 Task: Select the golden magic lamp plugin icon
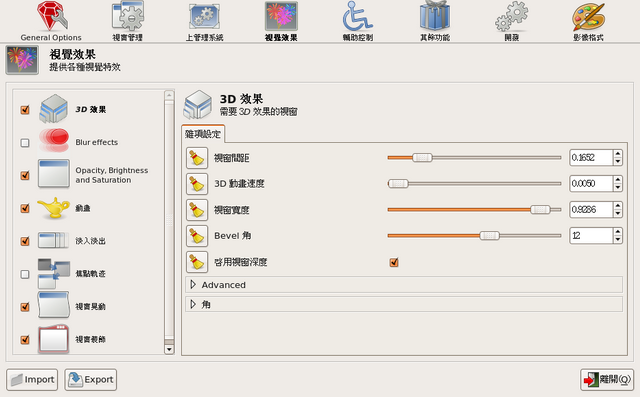coord(53,208)
